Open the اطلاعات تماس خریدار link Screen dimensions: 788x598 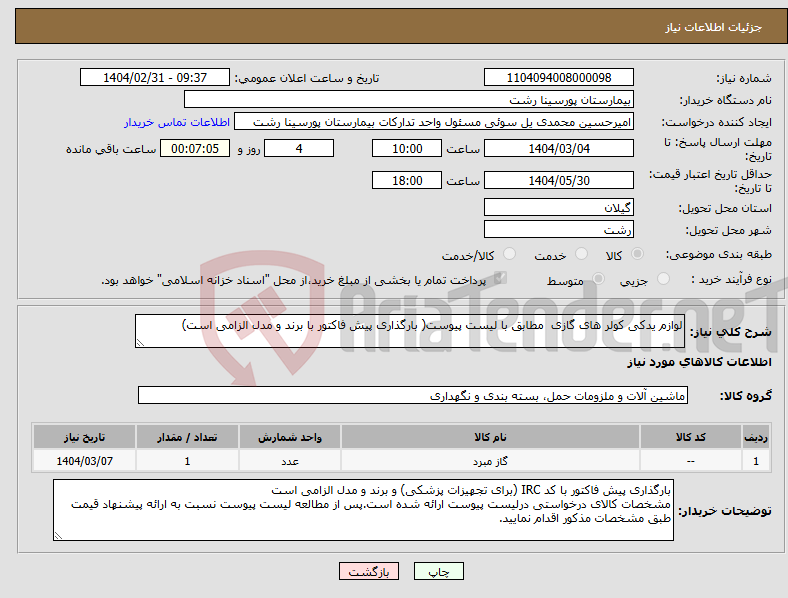pos(177,122)
